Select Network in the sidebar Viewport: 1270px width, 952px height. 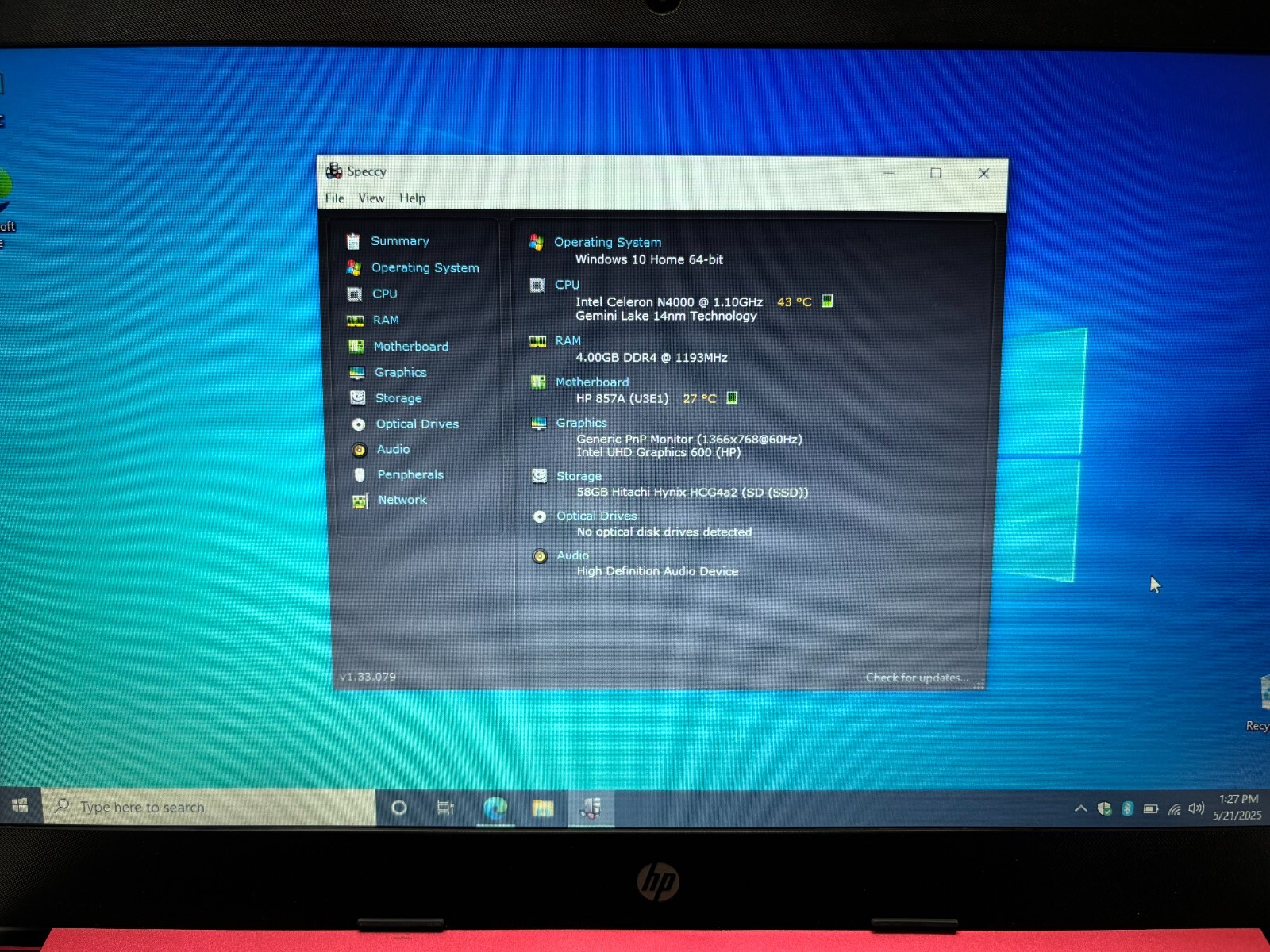pos(402,500)
